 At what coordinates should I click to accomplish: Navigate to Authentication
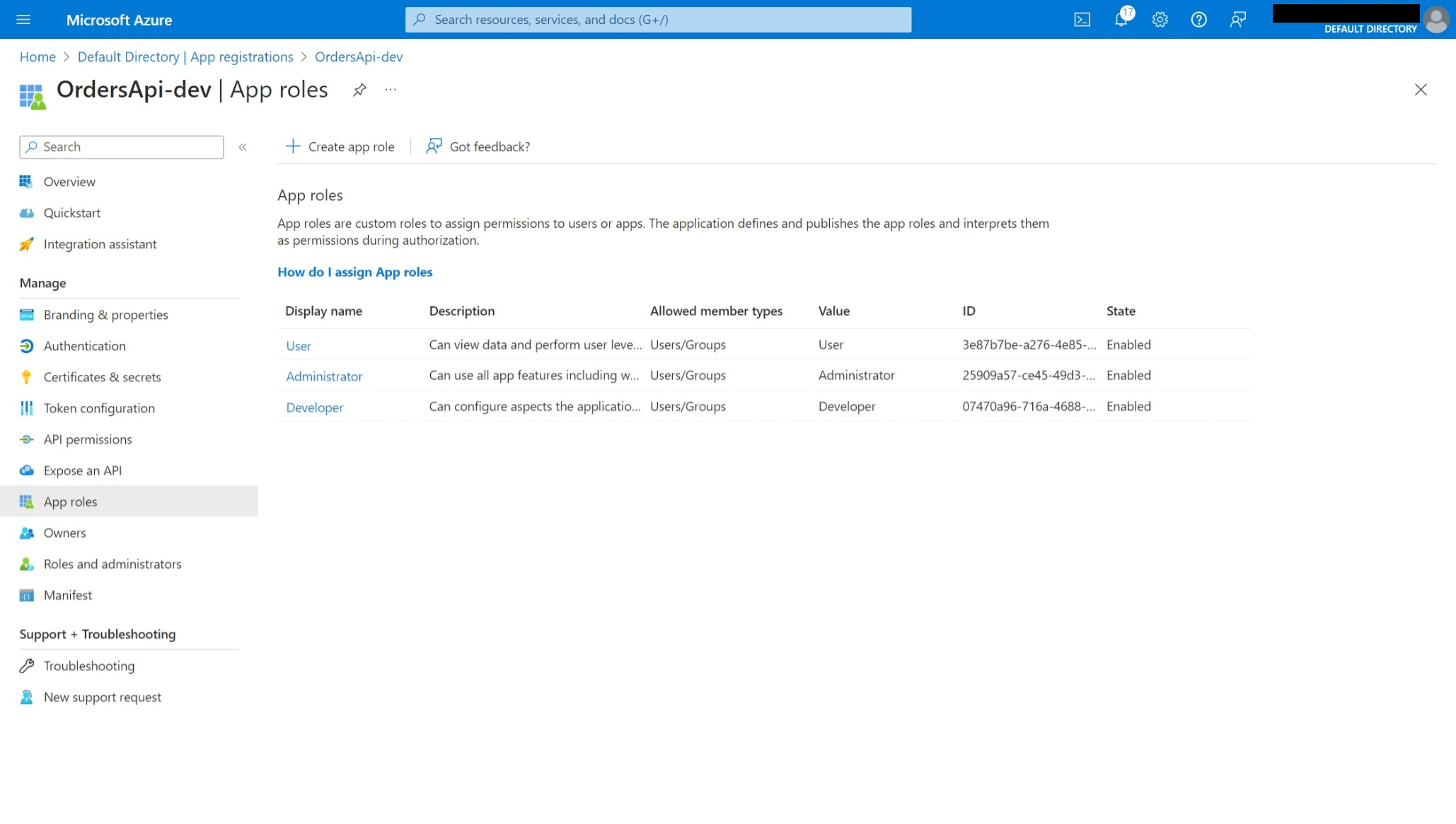[x=85, y=346]
